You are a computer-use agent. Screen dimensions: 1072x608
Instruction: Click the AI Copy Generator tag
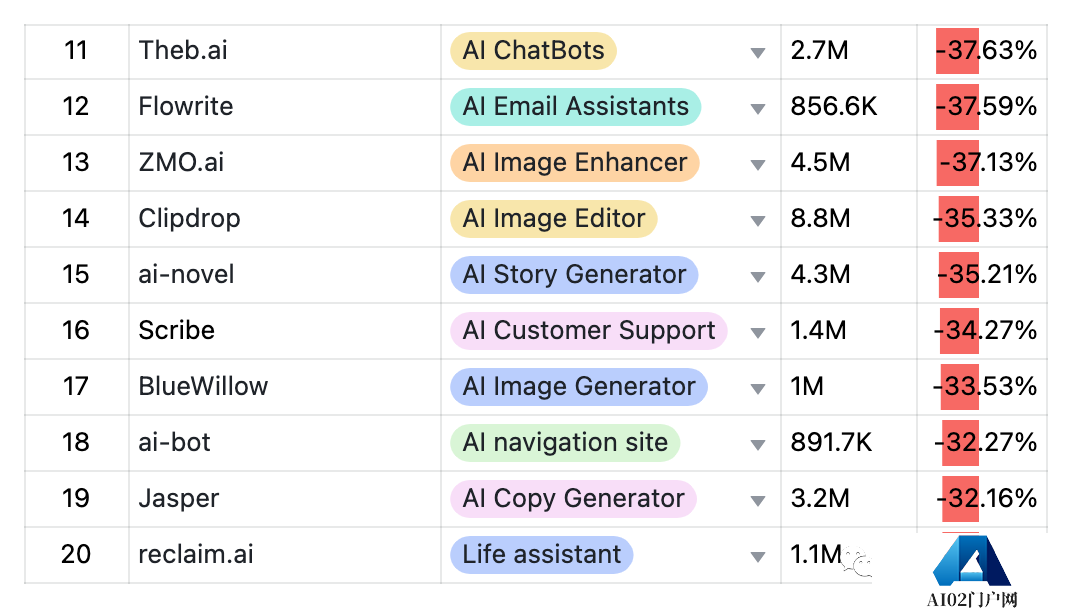[573, 499]
